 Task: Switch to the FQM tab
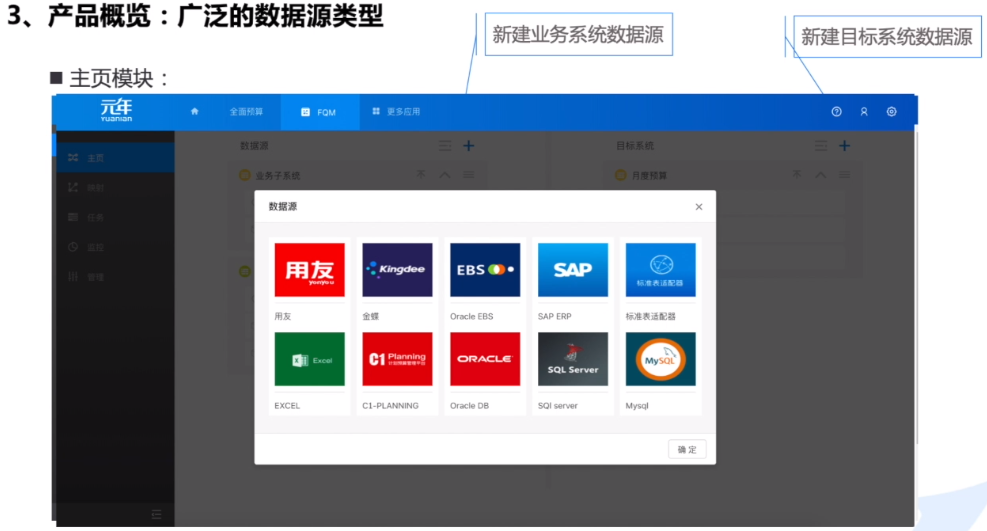tap(320, 112)
